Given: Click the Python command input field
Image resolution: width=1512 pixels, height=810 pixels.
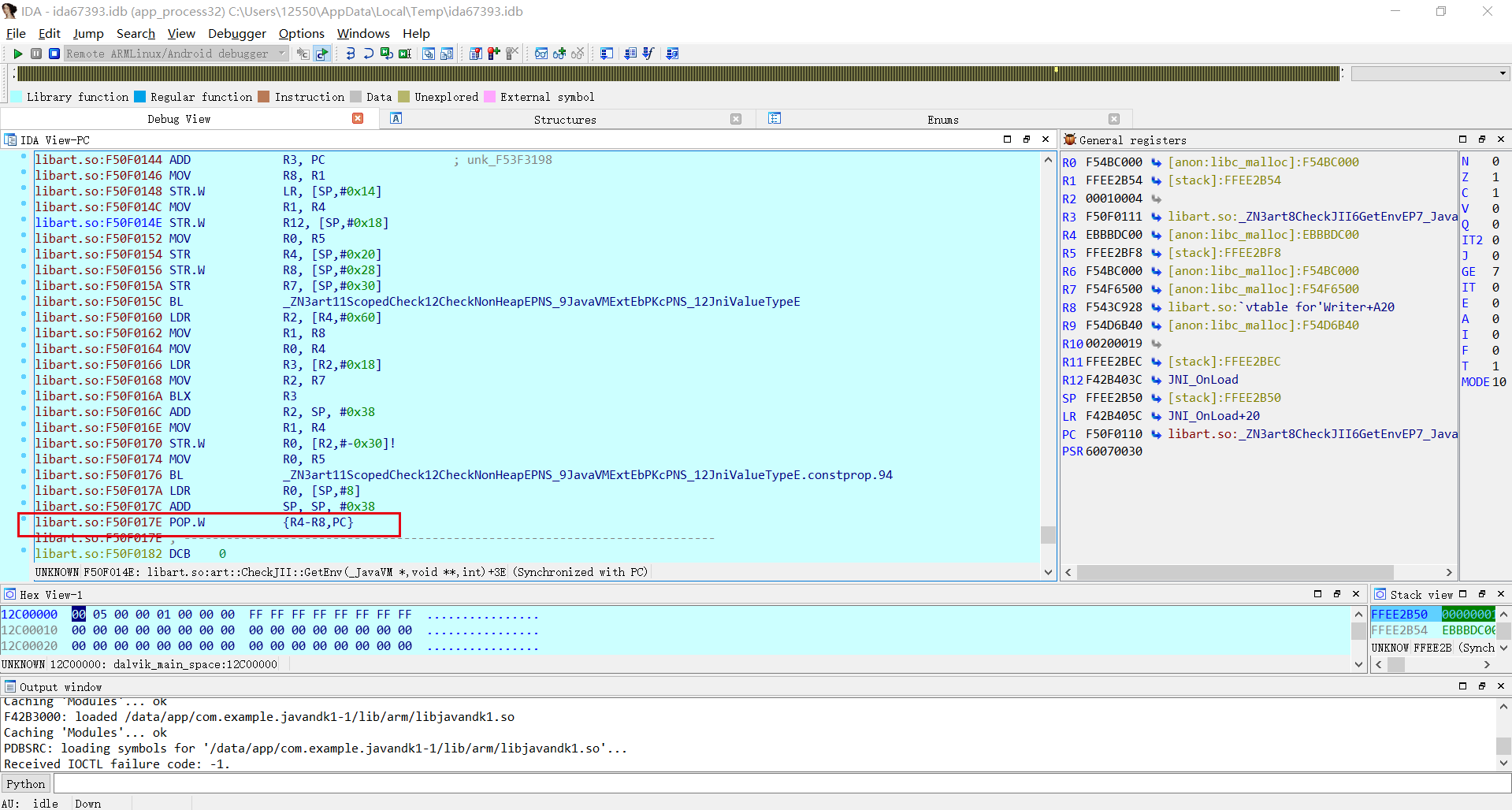Looking at the screenshot, I should pyautogui.click(x=780, y=784).
